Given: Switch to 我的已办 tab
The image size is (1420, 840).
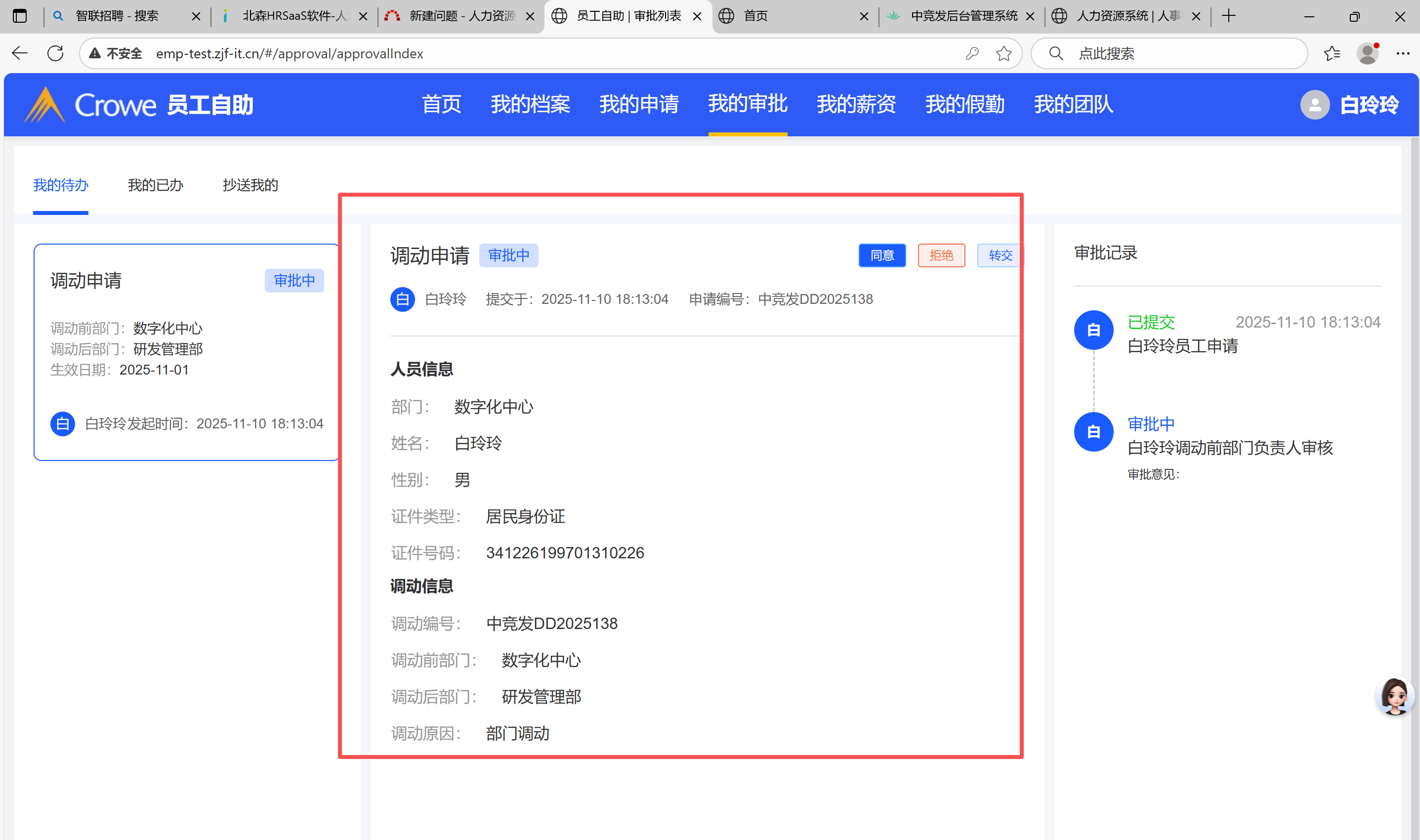Looking at the screenshot, I should pos(155,185).
